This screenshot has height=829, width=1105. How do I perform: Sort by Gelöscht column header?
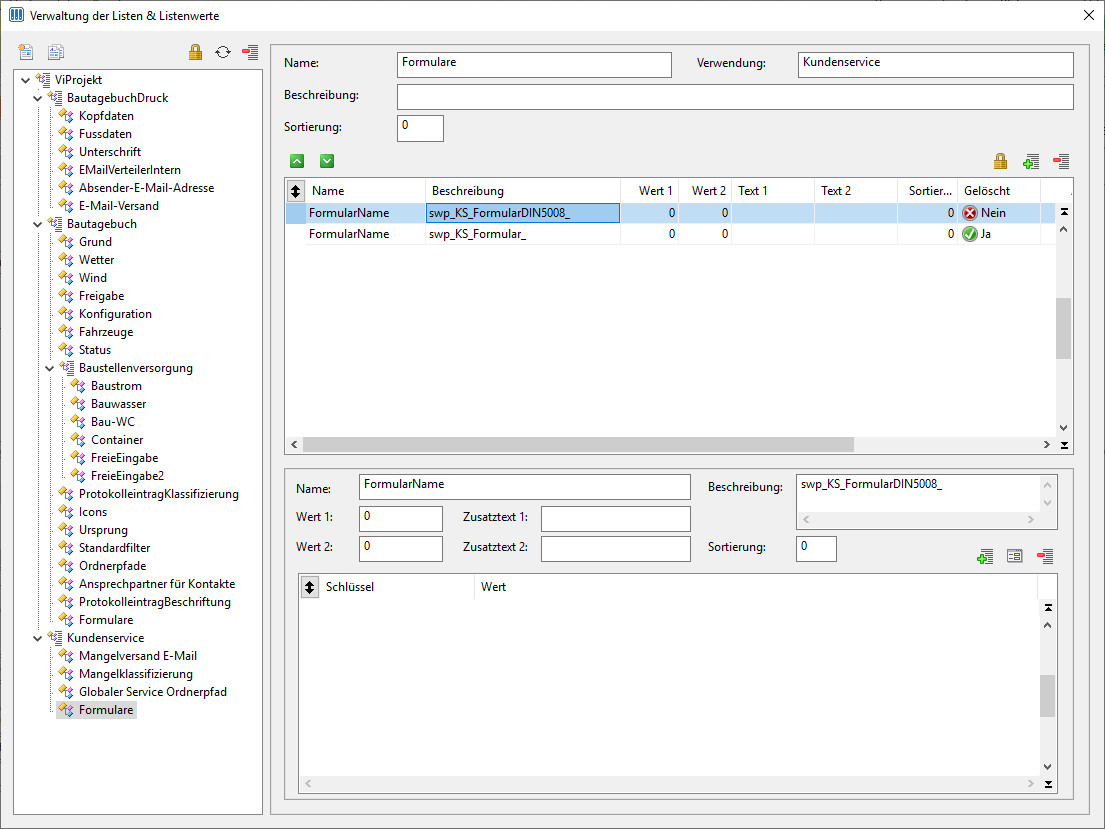[x=999, y=190]
